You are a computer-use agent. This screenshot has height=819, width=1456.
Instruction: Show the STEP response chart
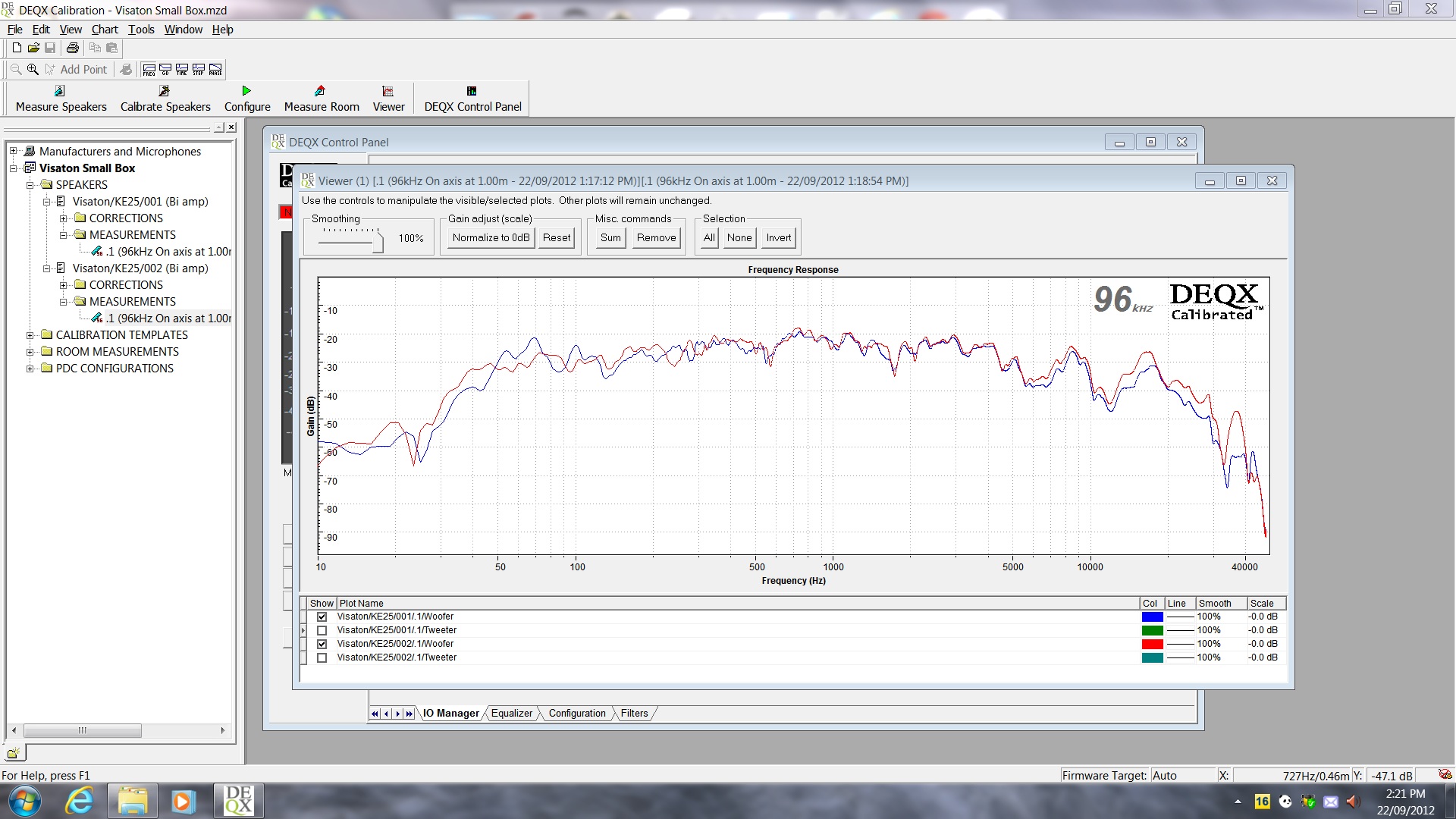199,70
